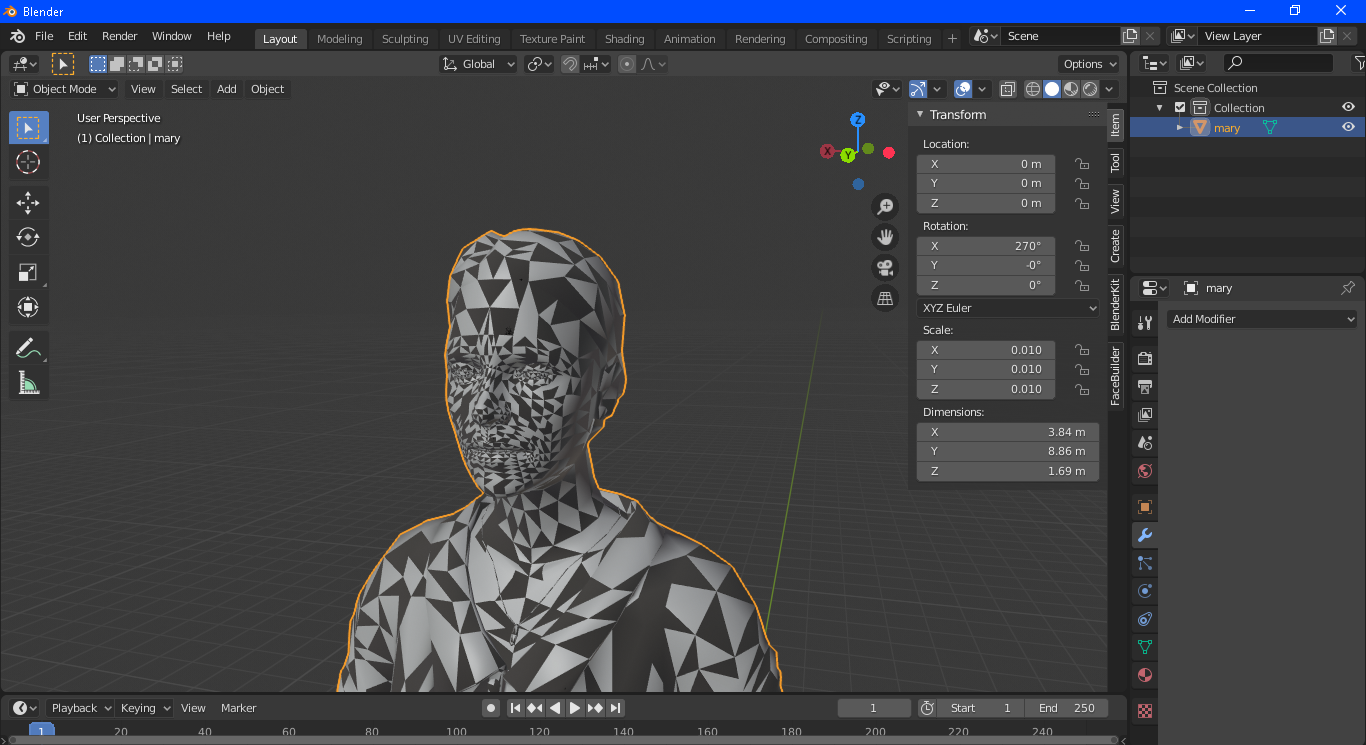
Task: Open the Keying dropdown
Action: [x=145, y=708]
